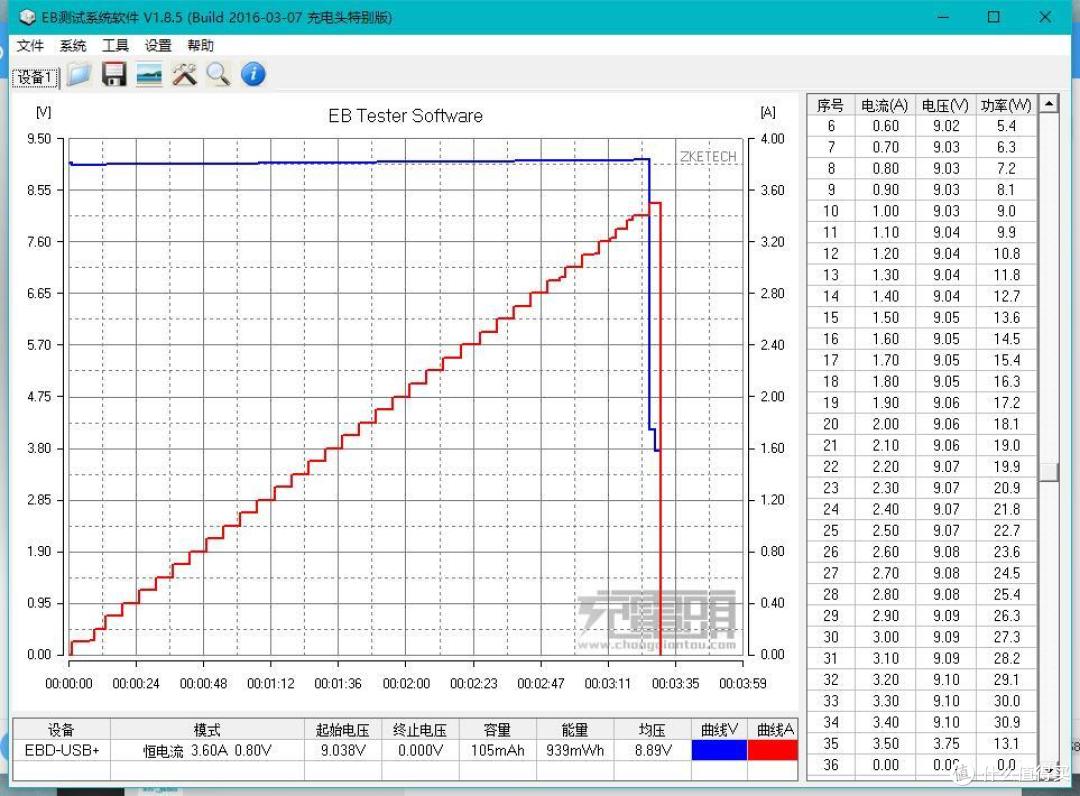Click the save chart image icon
This screenshot has height=796, width=1080.
[149, 74]
